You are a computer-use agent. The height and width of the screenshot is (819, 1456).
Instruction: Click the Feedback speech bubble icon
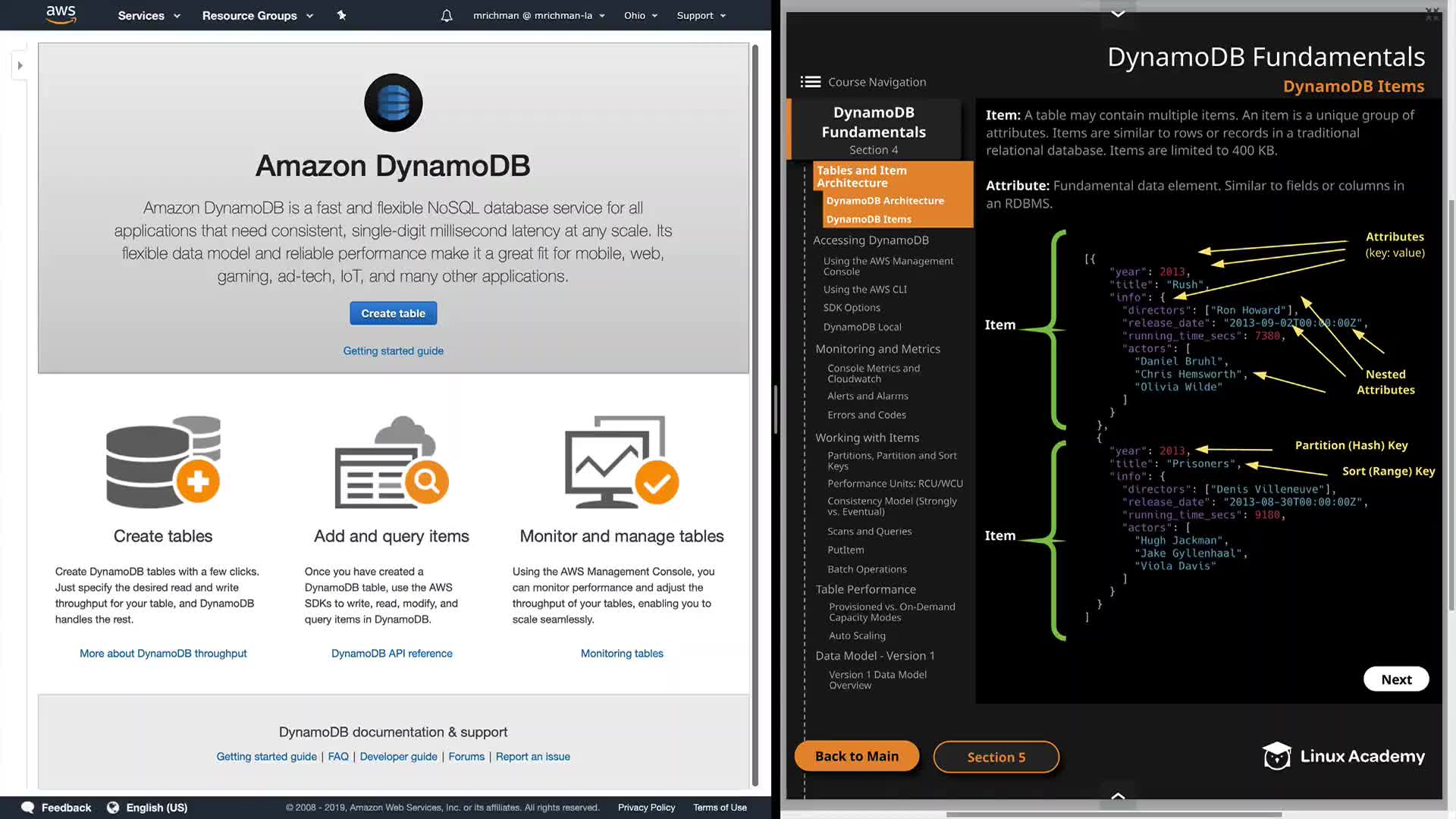pos(28,808)
